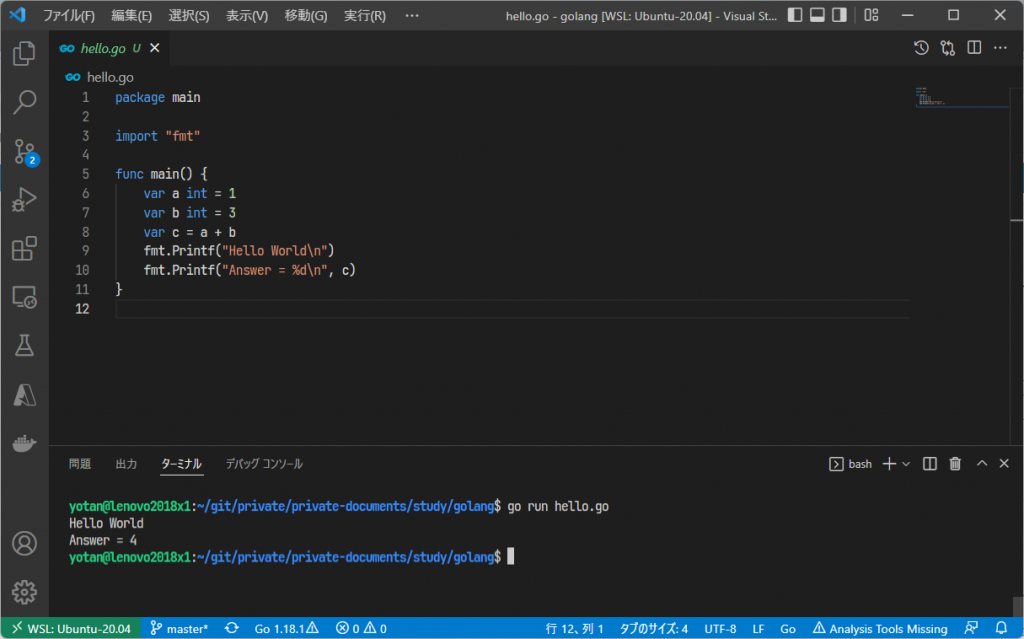Change タブのサイズ: 4 indentation setting
The image size is (1024, 639).
[653, 629]
